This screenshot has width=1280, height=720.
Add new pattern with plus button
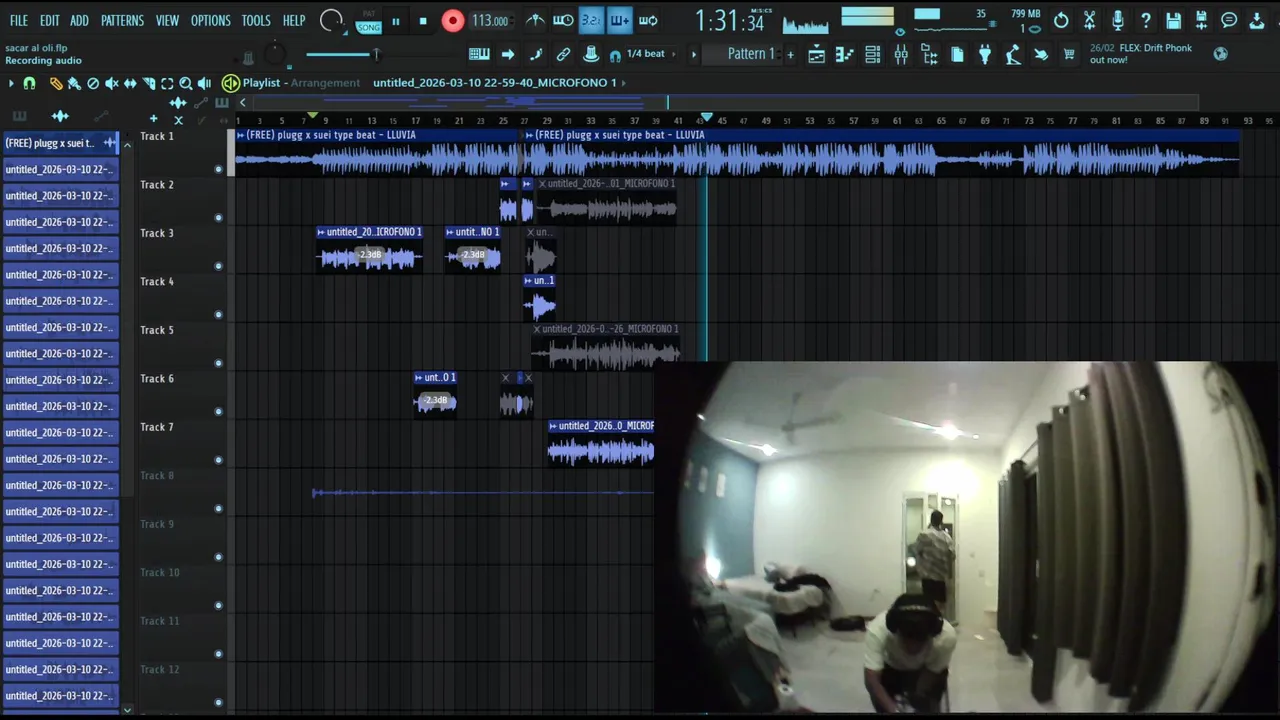[790, 54]
